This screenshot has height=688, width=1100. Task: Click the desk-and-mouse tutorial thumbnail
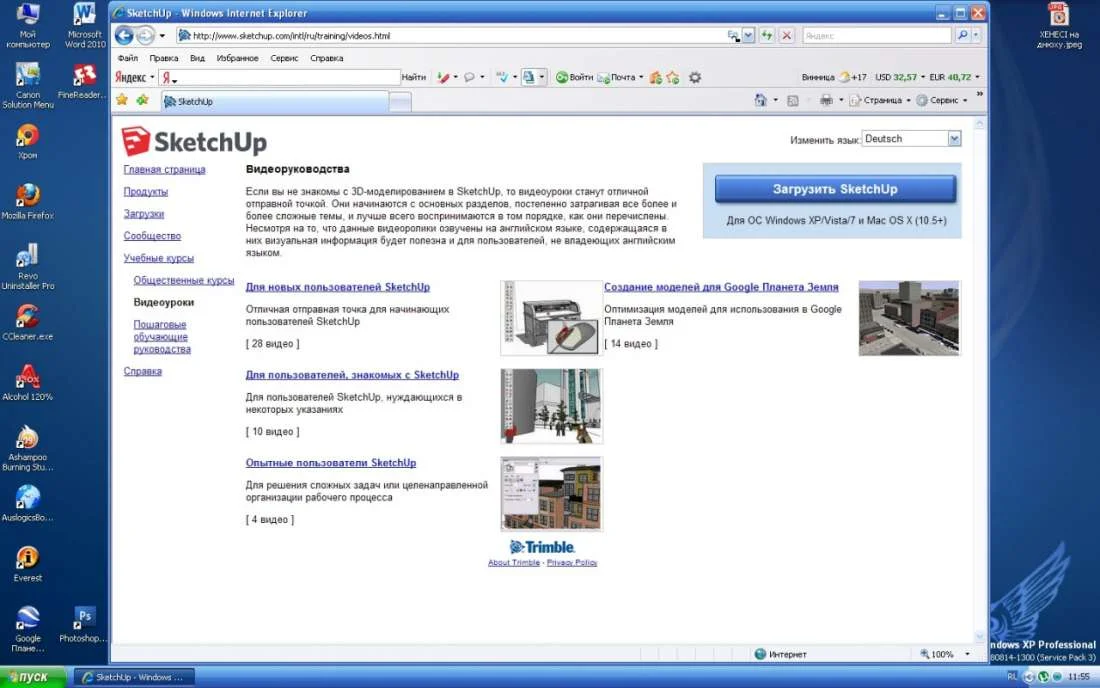pyautogui.click(x=551, y=318)
